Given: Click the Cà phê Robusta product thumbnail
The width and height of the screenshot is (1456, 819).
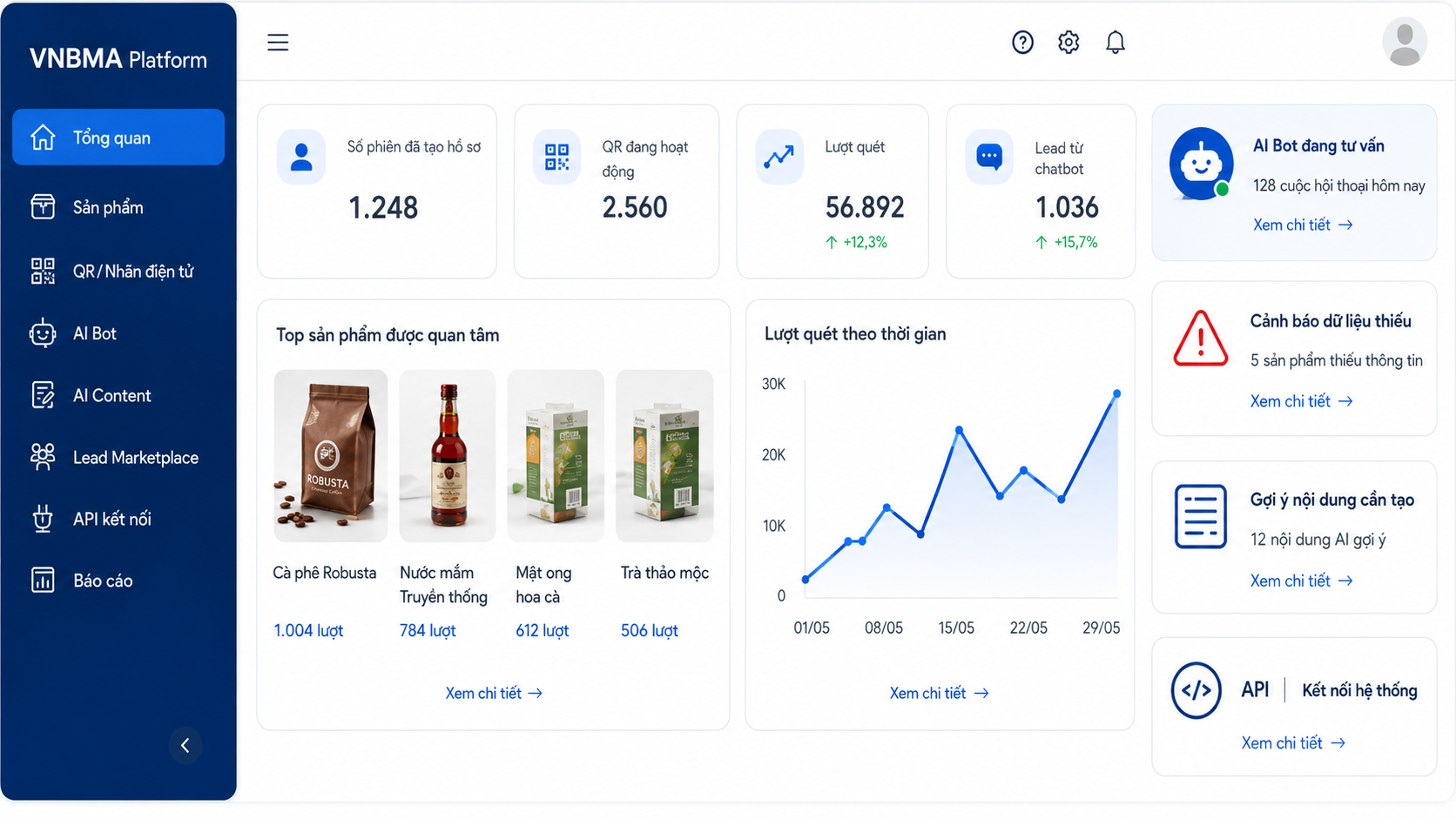Looking at the screenshot, I should pos(331,455).
